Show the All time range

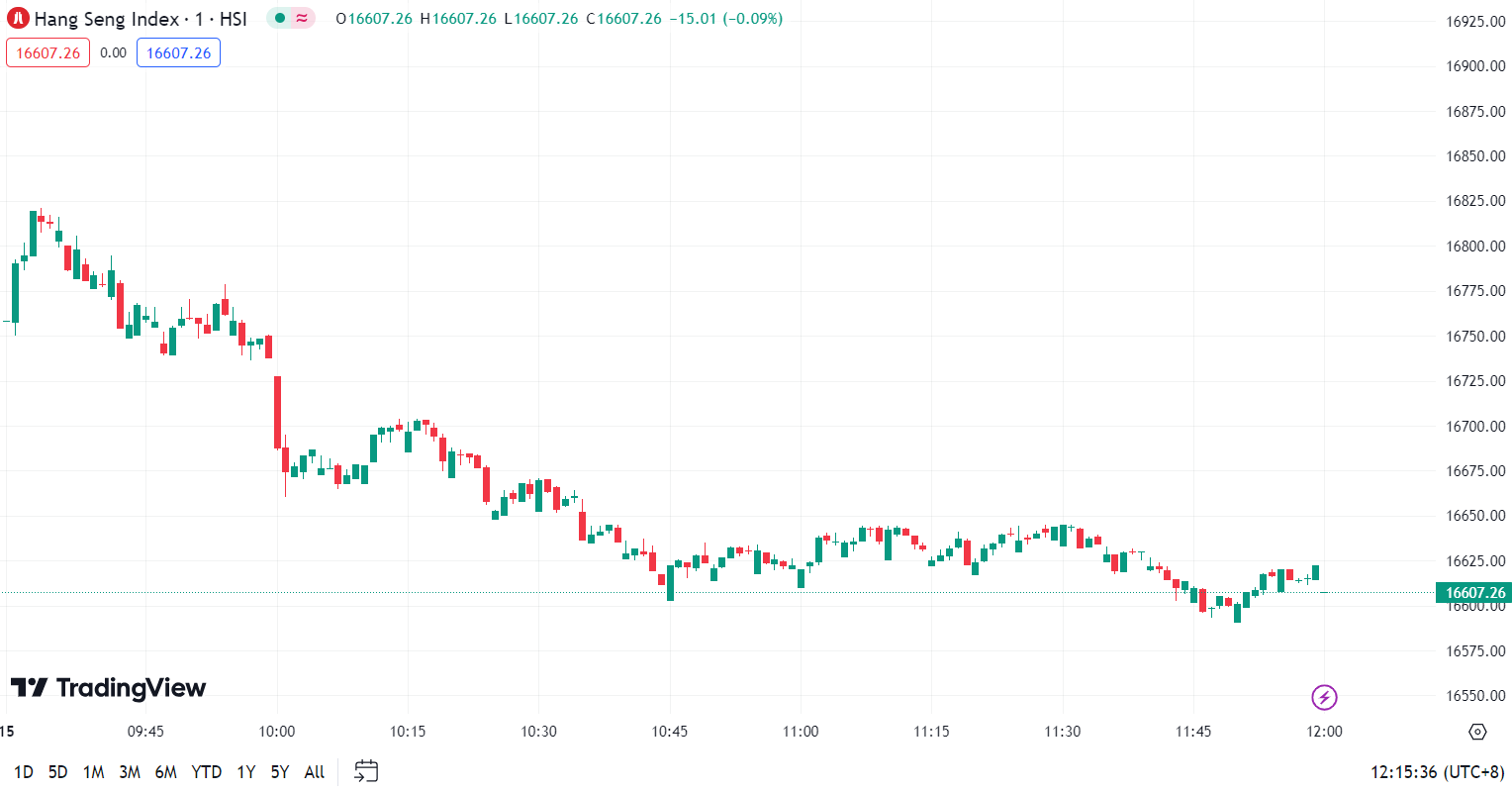pyautogui.click(x=315, y=772)
